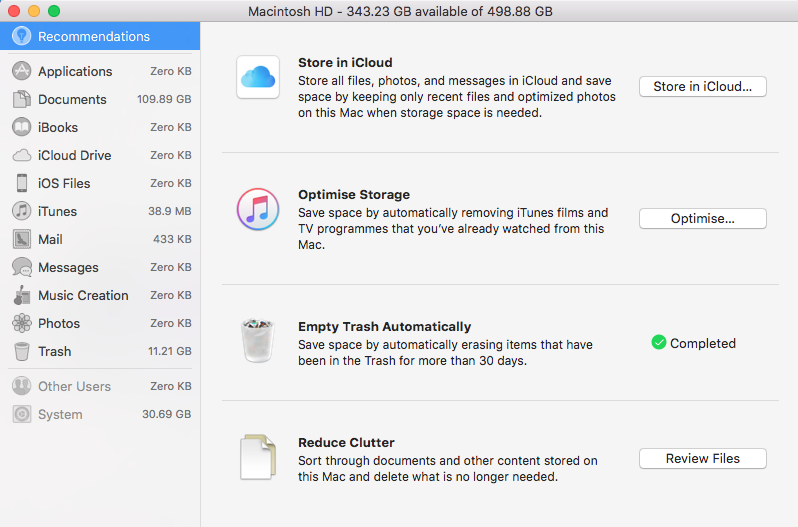Click the System gear icon
Image resolution: width=798 pixels, height=527 pixels.
tap(21, 414)
